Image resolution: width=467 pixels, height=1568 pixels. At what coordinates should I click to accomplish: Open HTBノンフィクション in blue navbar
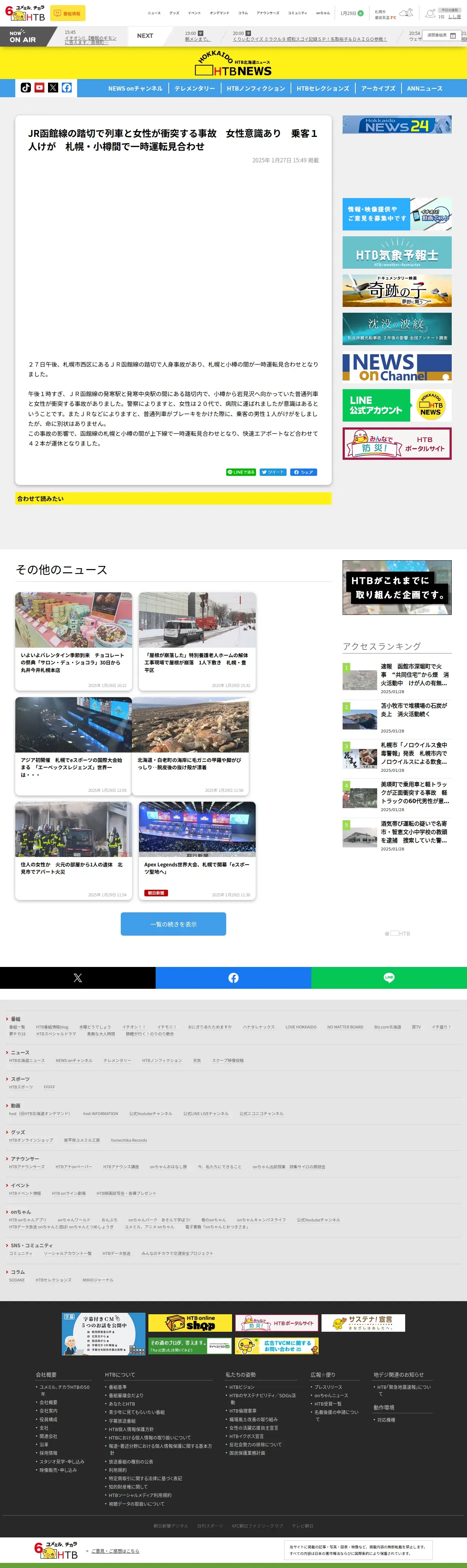tap(256, 88)
